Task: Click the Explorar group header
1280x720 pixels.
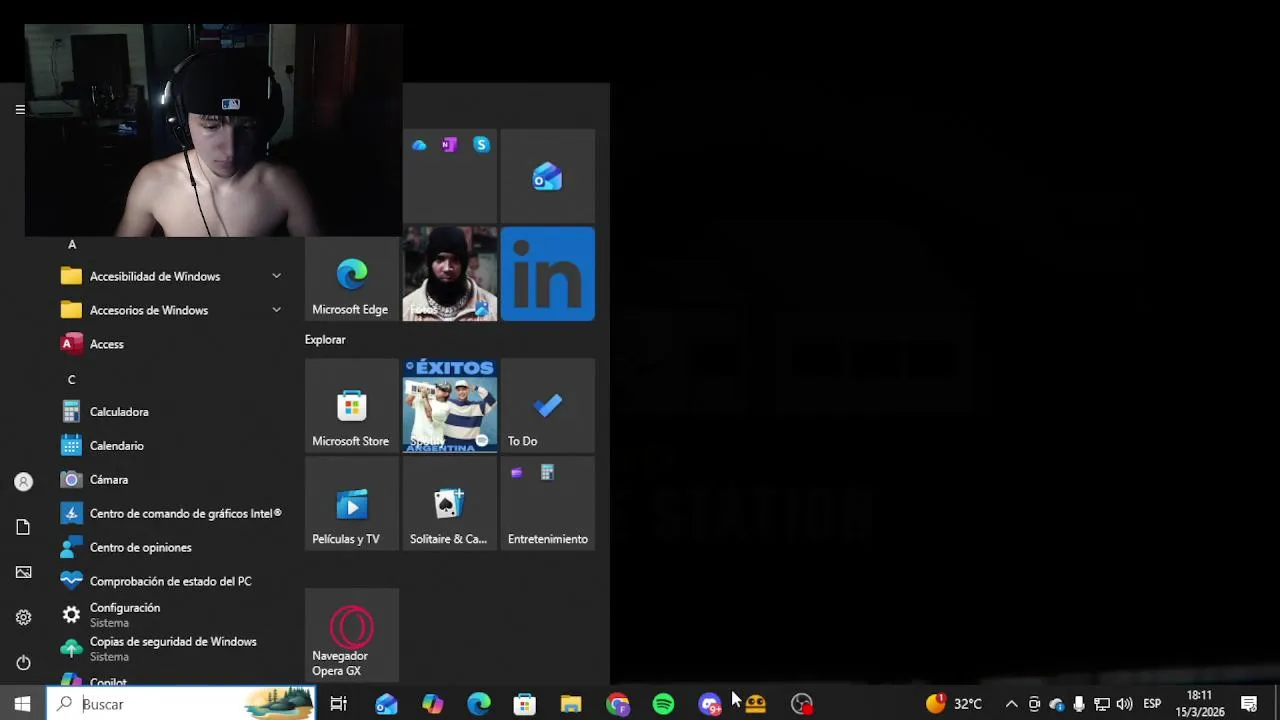Action: (x=325, y=340)
